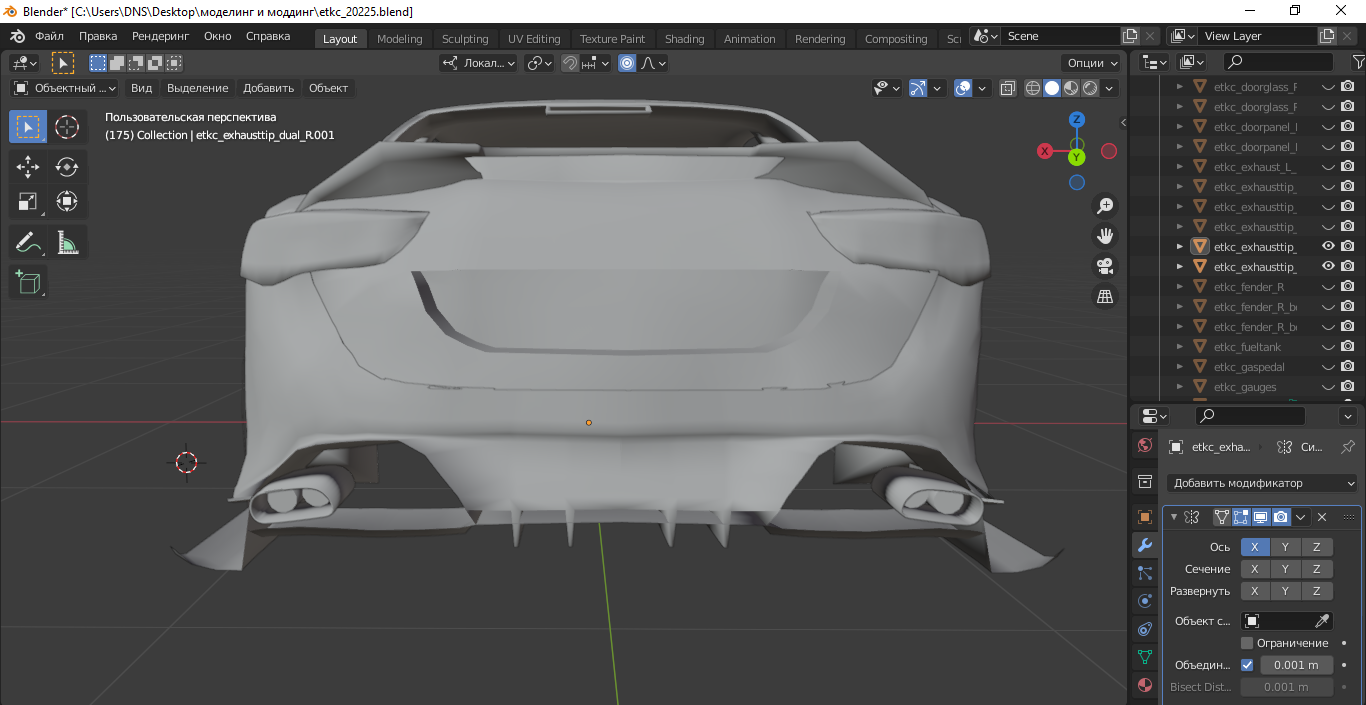The height and width of the screenshot is (705, 1366).
Task: Hide etkc_exhausttip object with the eye icon
Action: (x=1328, y=246)
